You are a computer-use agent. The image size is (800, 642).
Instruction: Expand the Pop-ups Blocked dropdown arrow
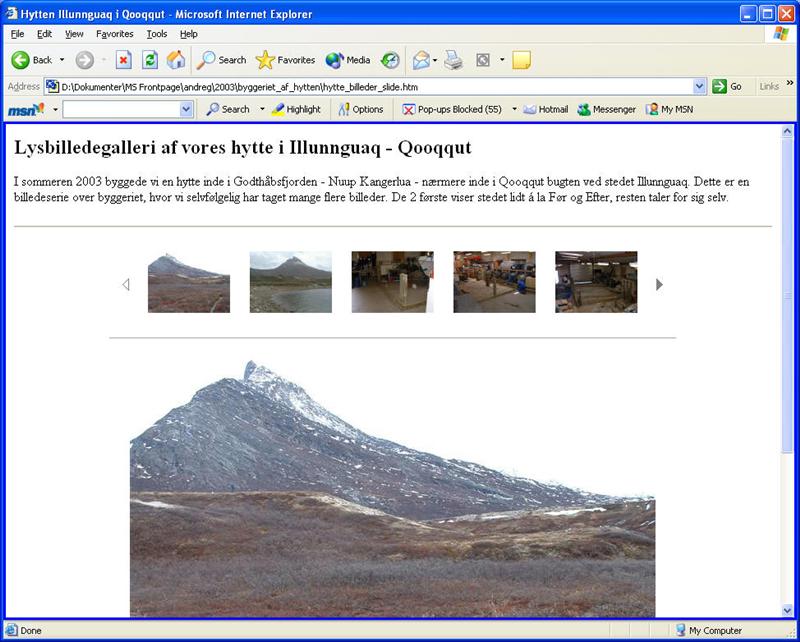pyautogui.click(x=514, y=109)
